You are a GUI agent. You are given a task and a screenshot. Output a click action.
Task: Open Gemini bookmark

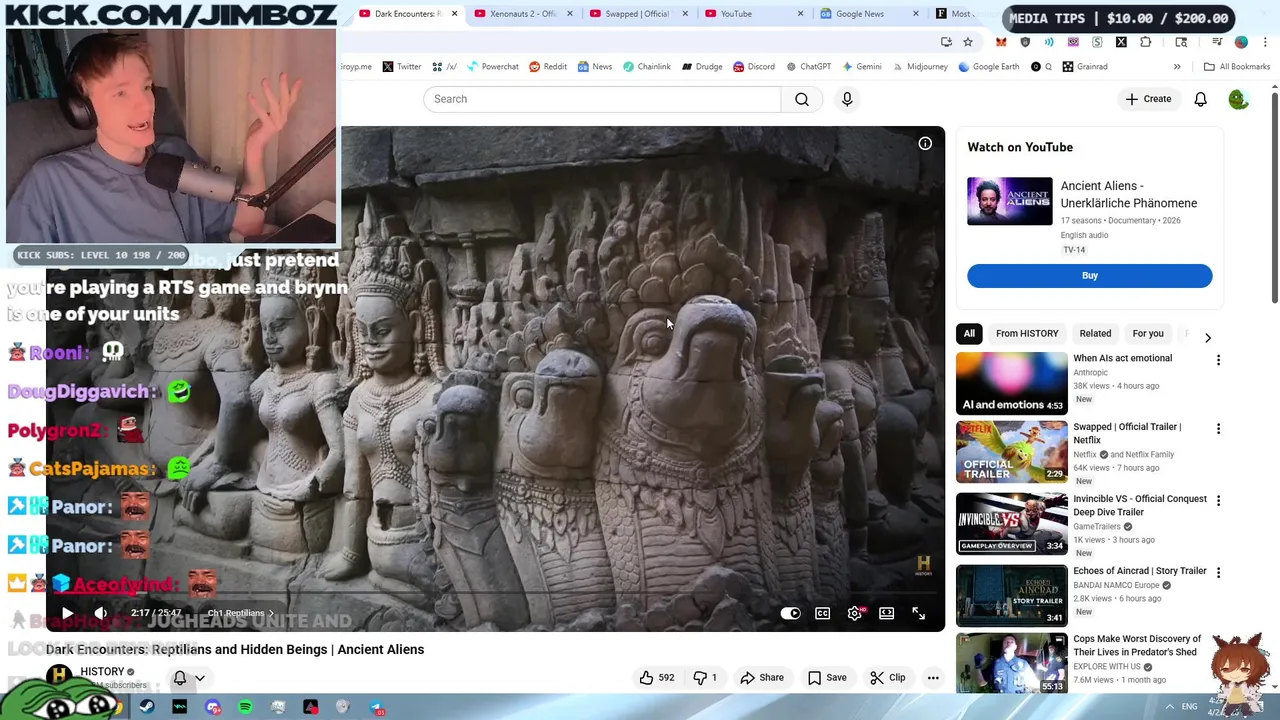pos(861,67)
